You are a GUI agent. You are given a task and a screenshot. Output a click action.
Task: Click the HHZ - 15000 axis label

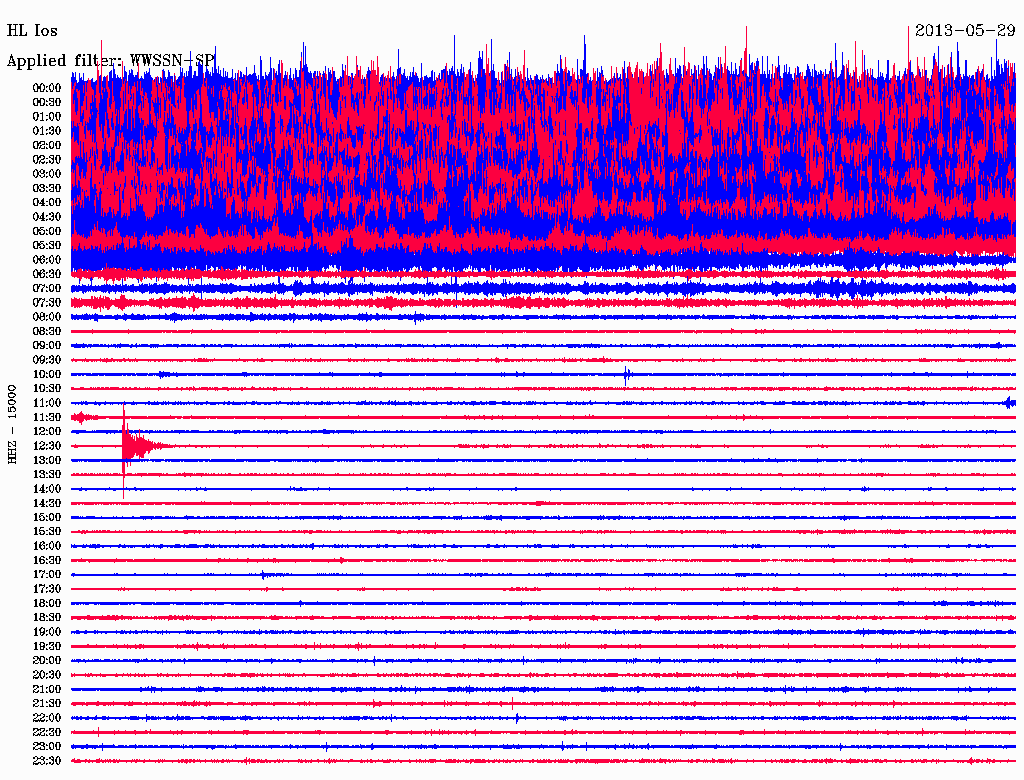point(12,424)
